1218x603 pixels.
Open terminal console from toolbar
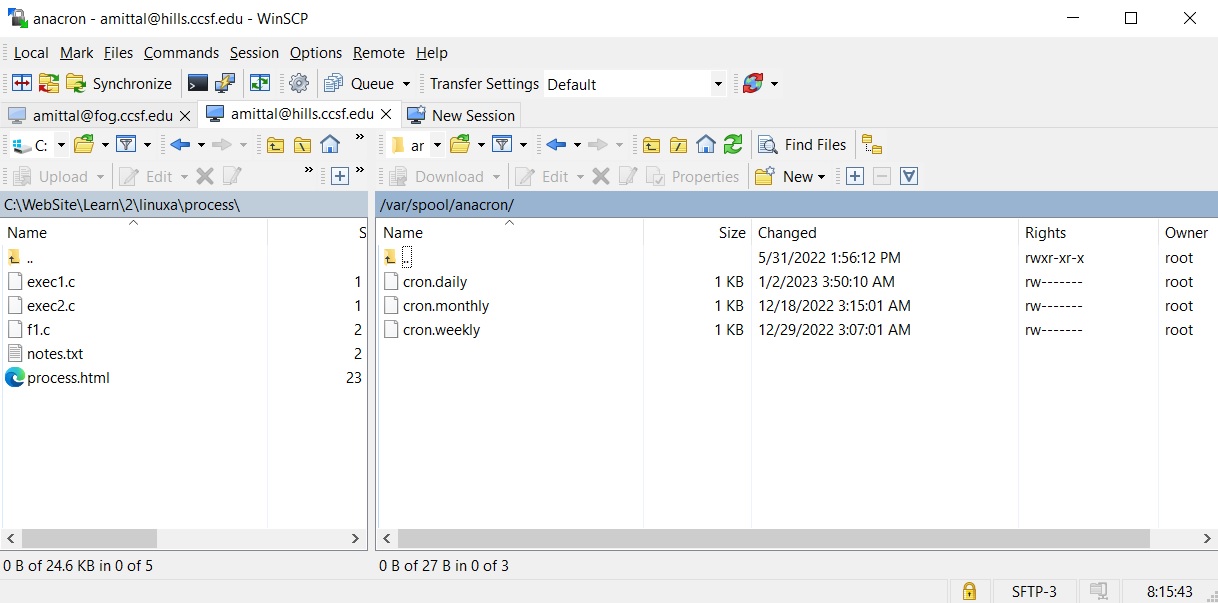pyautogui.click(x=198, y=84)
